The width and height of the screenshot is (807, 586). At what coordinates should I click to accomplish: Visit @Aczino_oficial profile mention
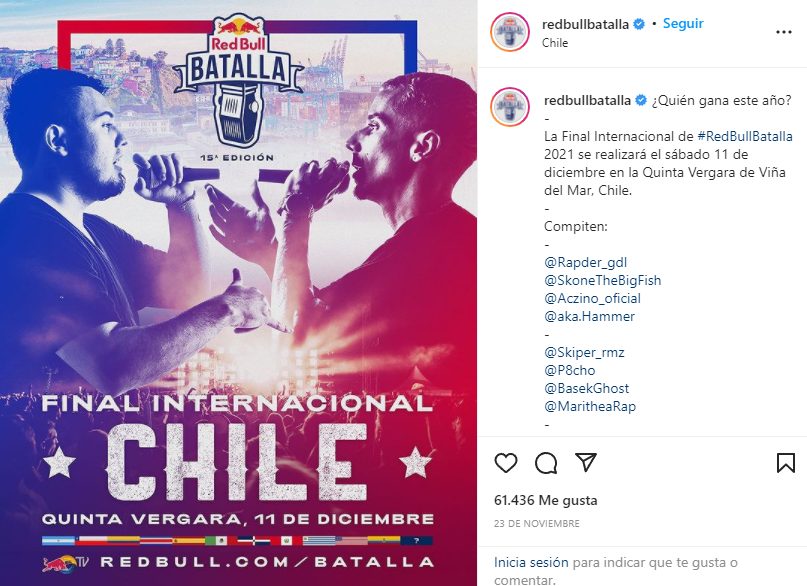click(x=592, y=298)
